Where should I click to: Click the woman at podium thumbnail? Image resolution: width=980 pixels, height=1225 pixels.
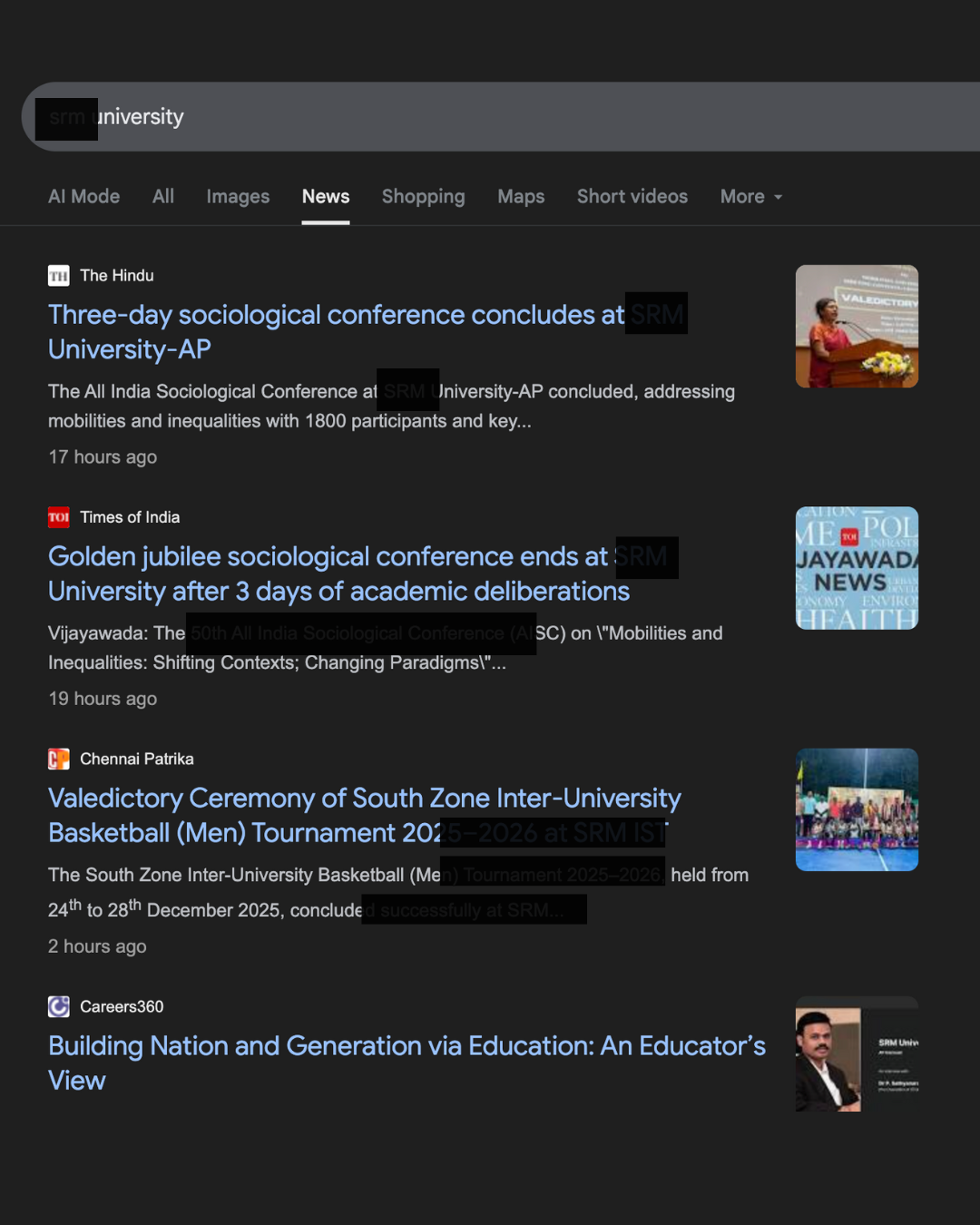click(857, 327)
